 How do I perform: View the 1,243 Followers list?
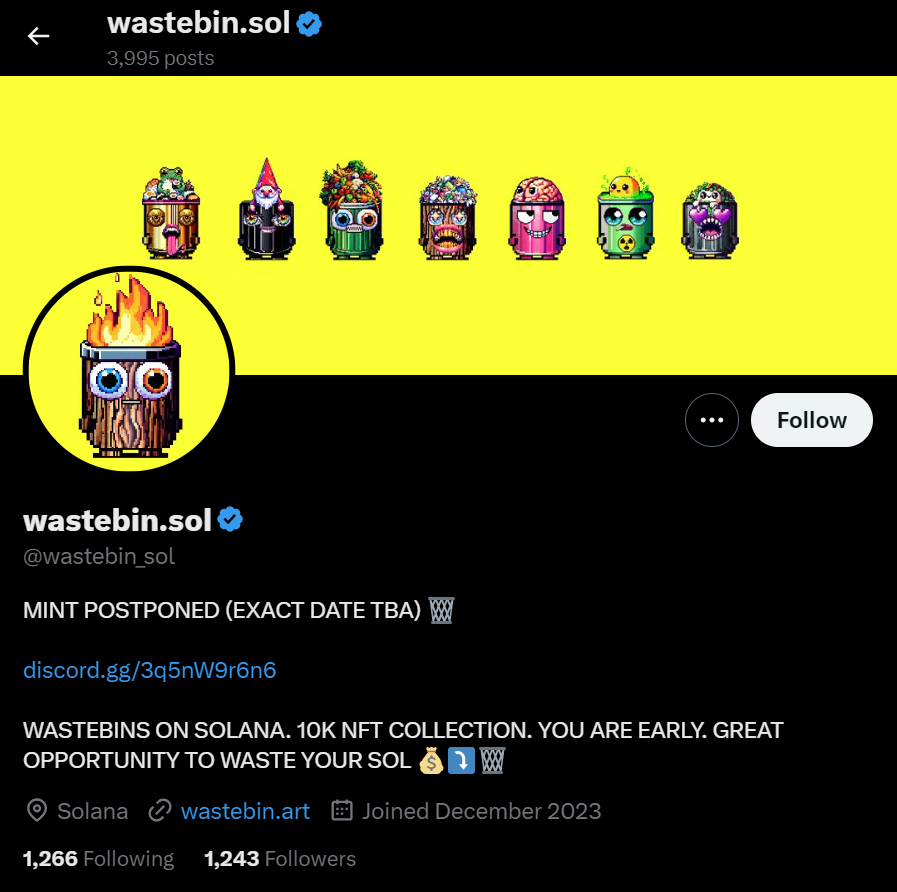click(x=280, y=859)
